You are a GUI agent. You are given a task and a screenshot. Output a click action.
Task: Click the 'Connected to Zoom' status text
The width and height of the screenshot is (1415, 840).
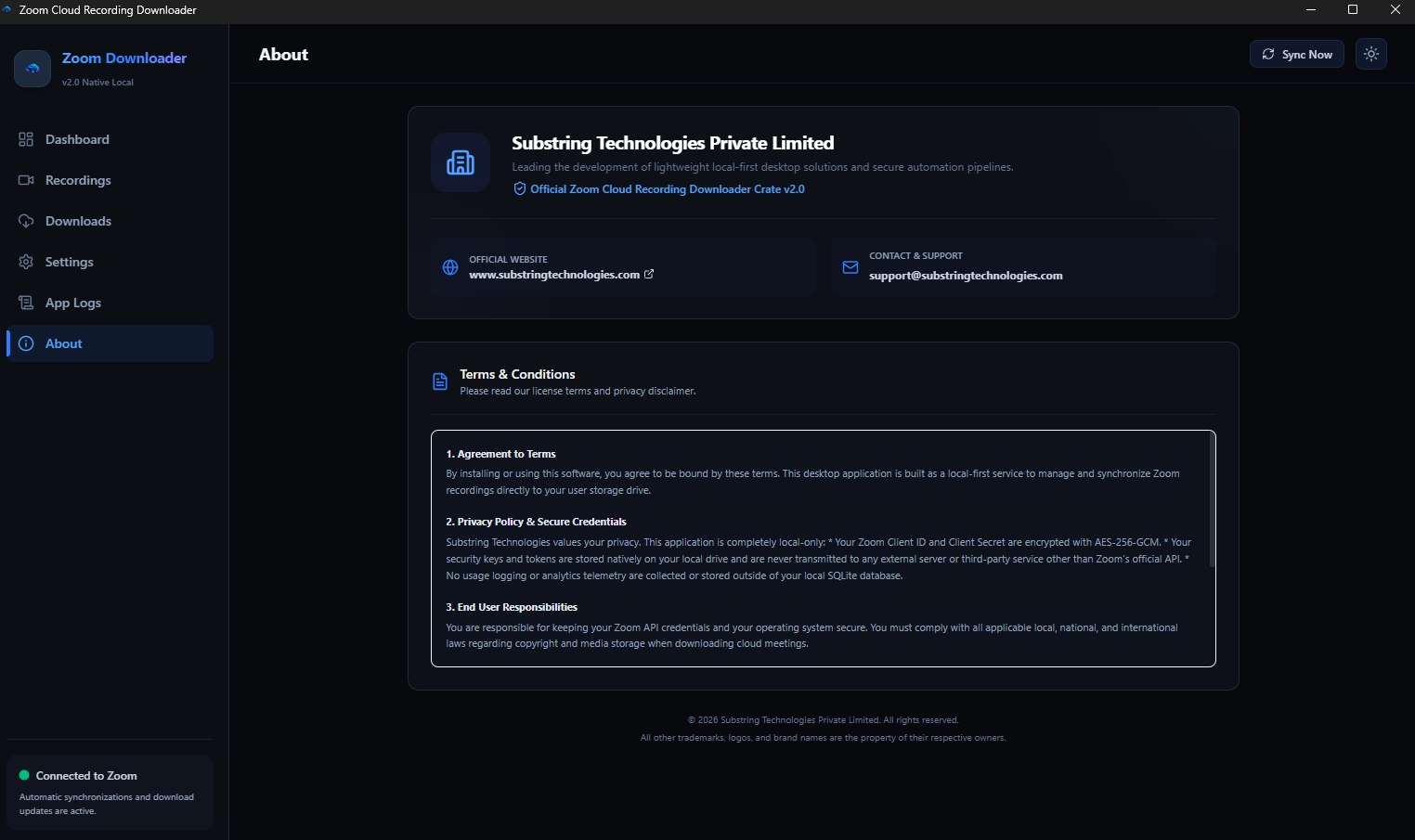point(86,776)
